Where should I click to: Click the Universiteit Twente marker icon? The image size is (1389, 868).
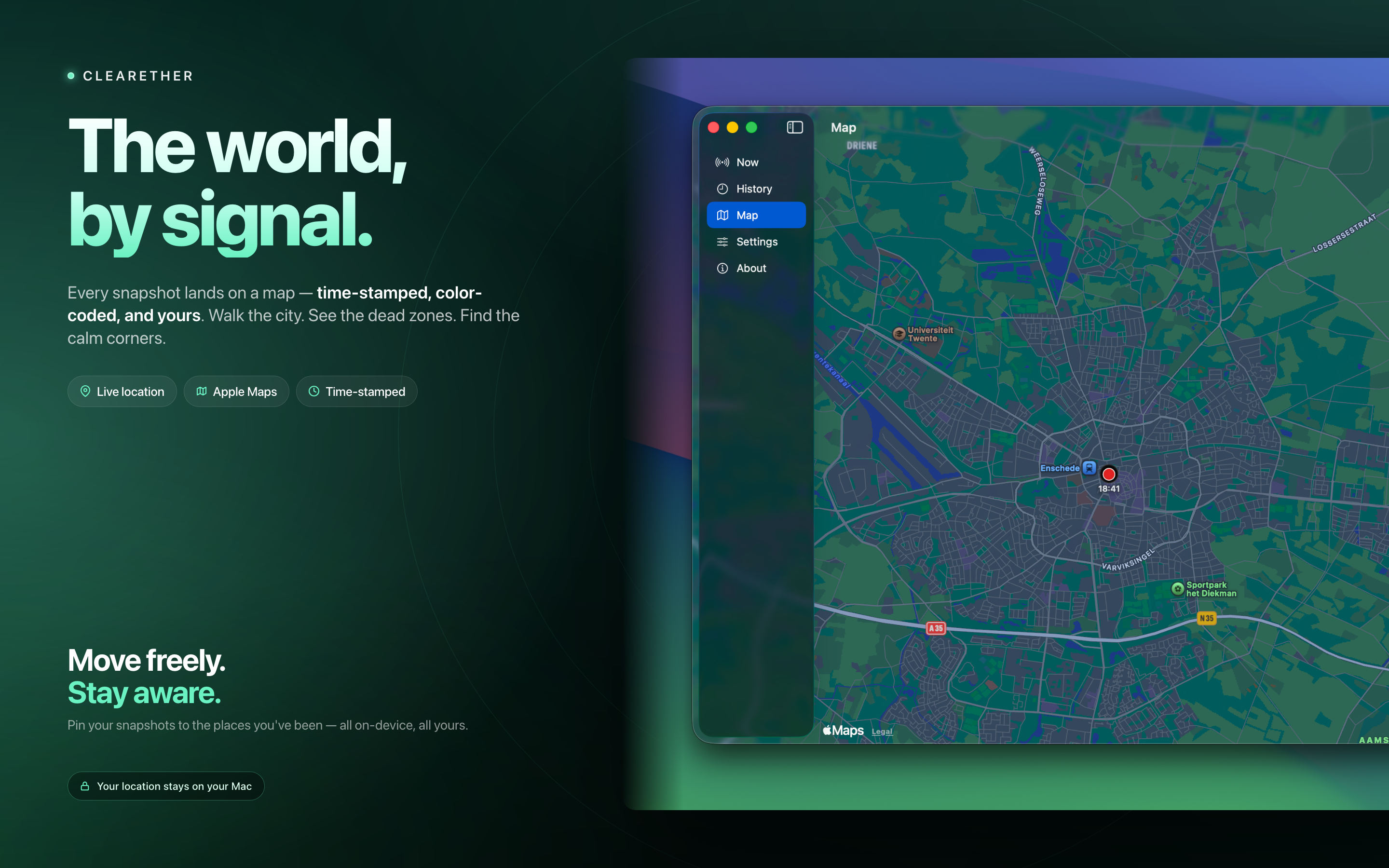pos(899,334)
